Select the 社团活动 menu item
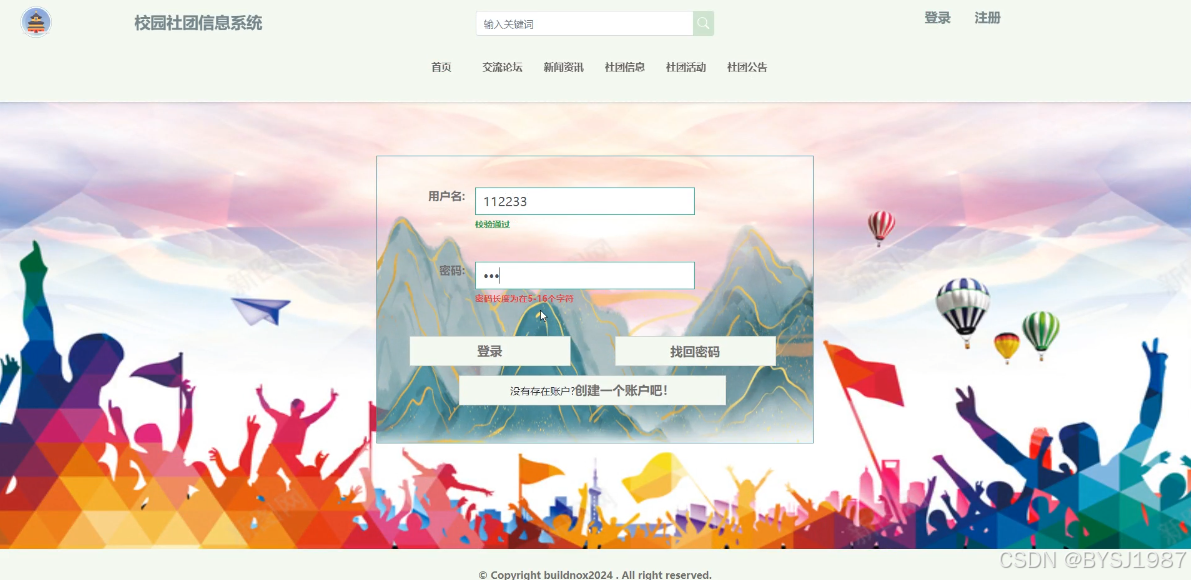 (686, 68)
